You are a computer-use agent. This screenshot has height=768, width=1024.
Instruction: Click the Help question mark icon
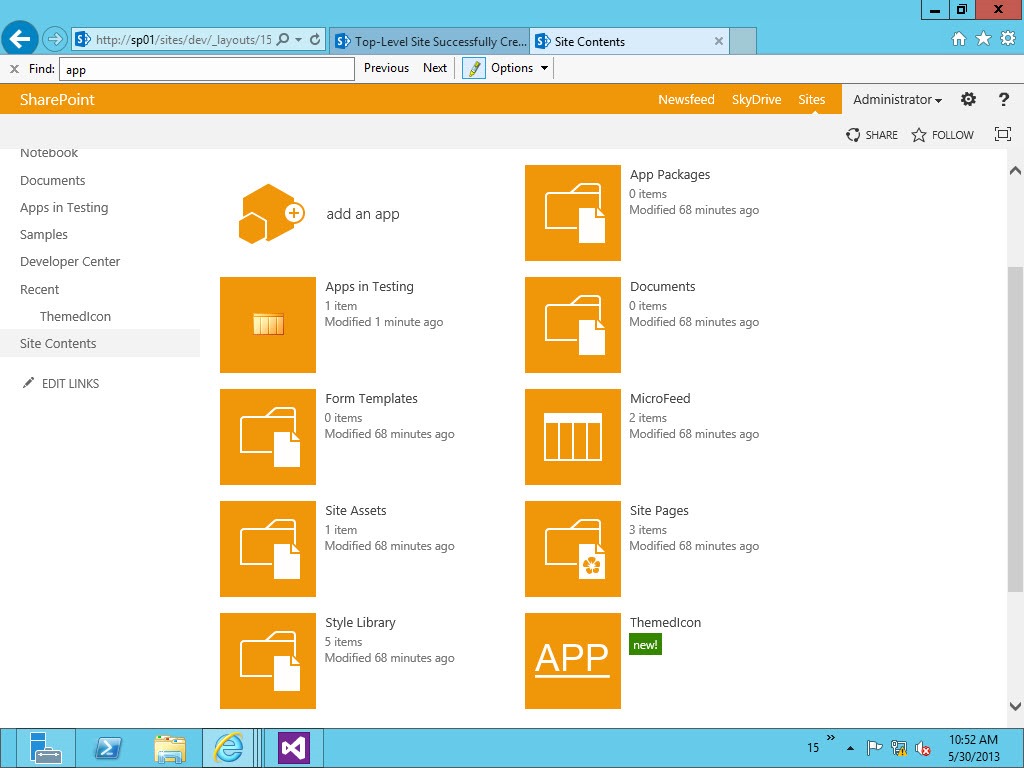[x=1003, y=99]
